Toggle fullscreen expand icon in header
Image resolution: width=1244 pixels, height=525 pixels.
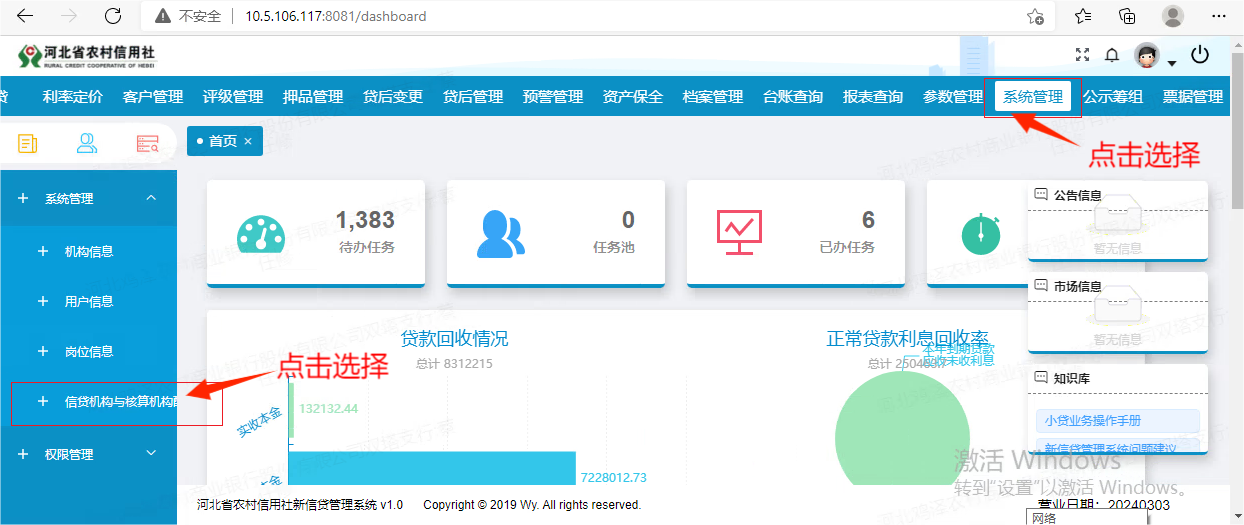[x=1082, y=55]
